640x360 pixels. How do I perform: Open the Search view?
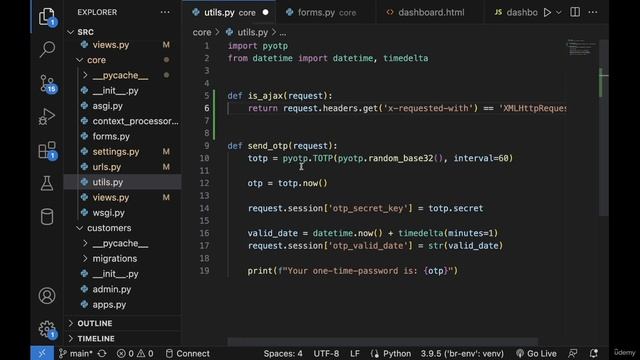pos(47,50)
